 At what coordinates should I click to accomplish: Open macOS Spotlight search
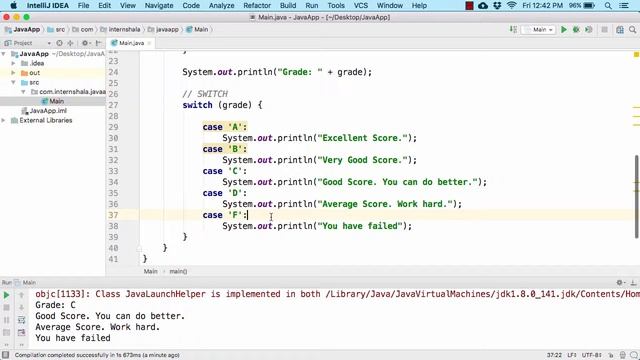click(x=608, y=6)
